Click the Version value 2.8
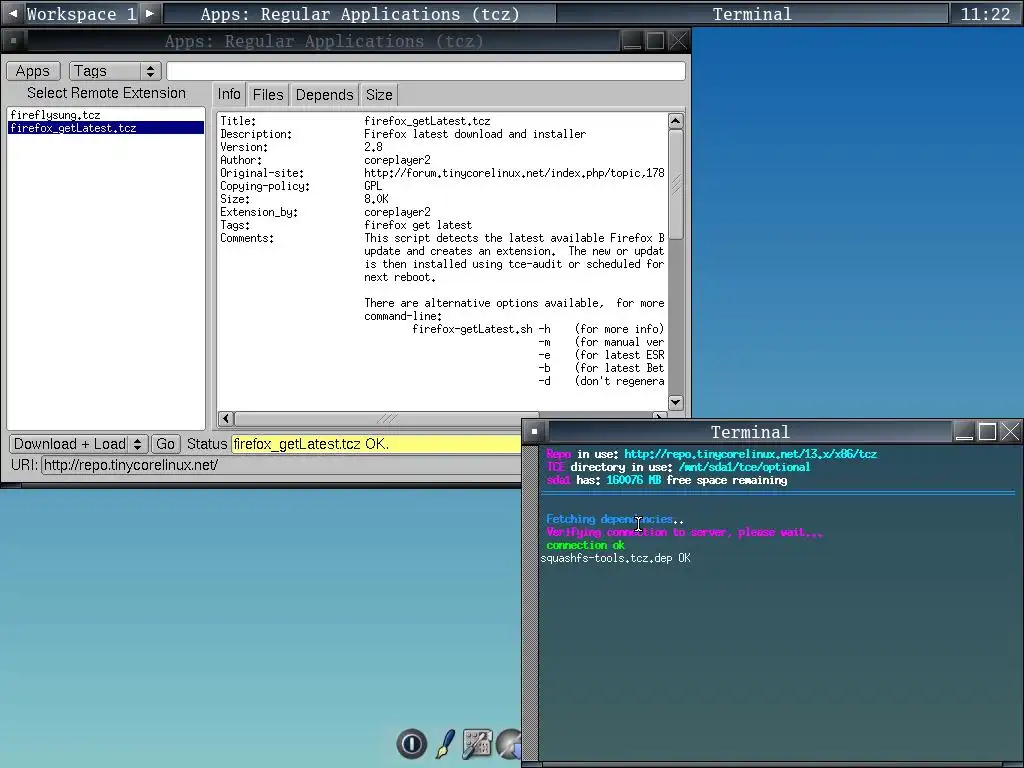1024x768 pixels. [374, 147]
